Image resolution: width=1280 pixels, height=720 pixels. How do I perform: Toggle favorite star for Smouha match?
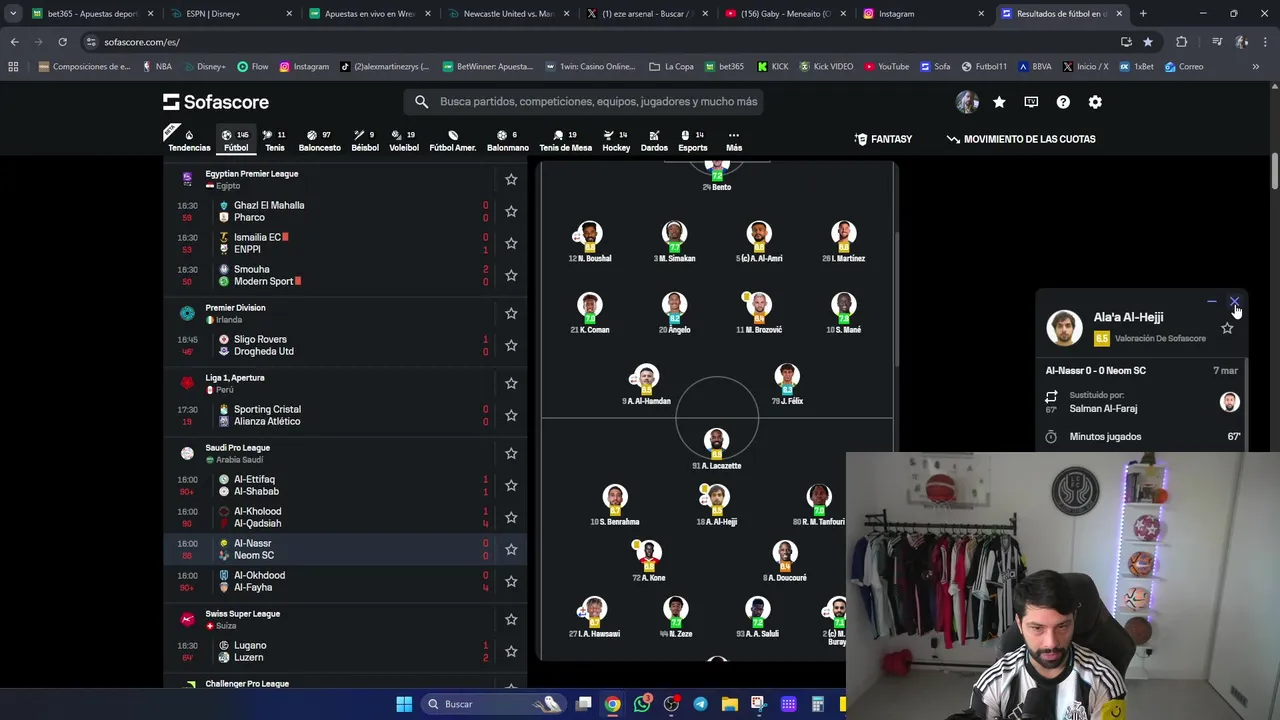(x=511, y=275)
